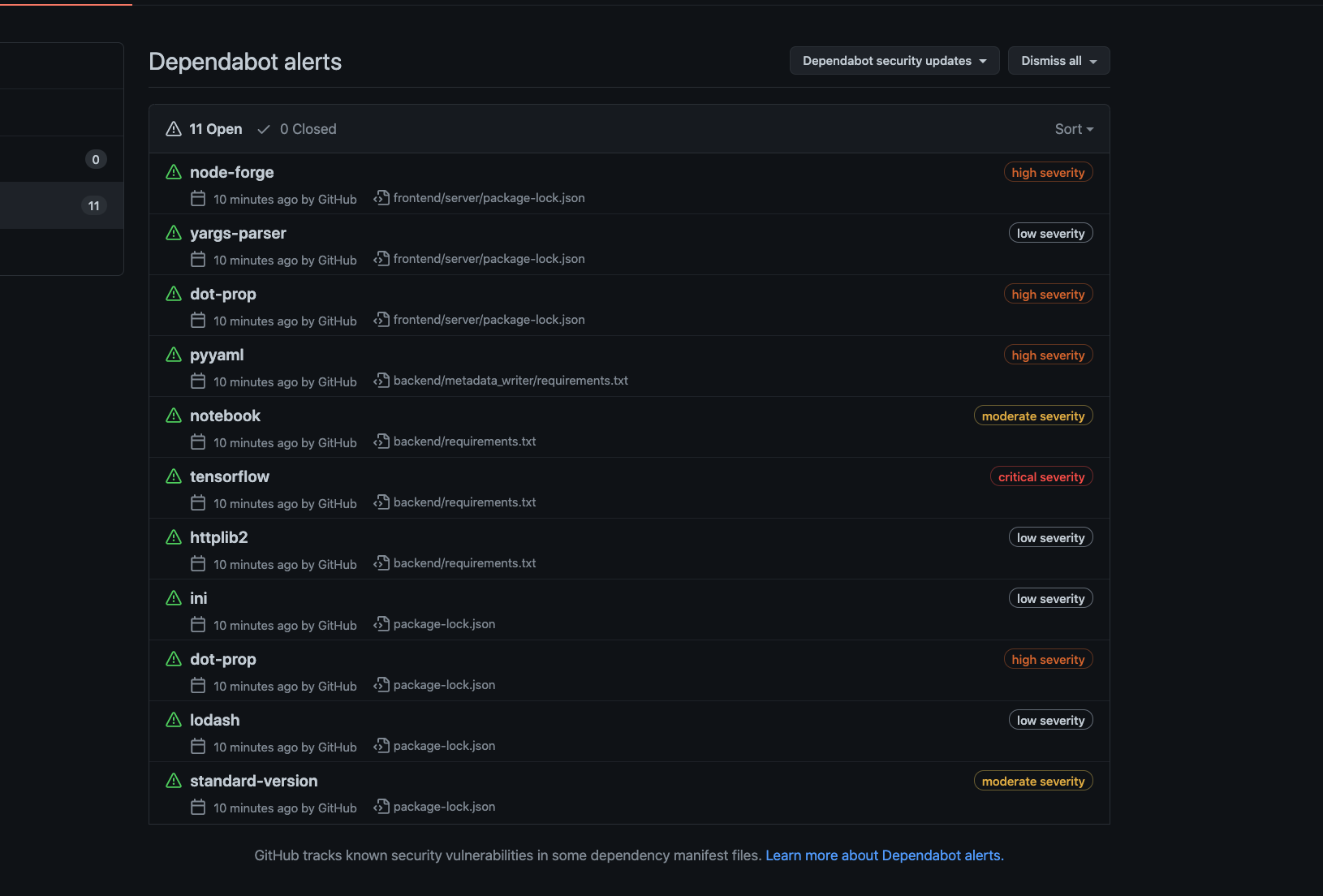The width and height of the screenshot is (1323, 896).
Task: Open the pyyaml alert
Action: pyautogui.click(x=217, y=355)
